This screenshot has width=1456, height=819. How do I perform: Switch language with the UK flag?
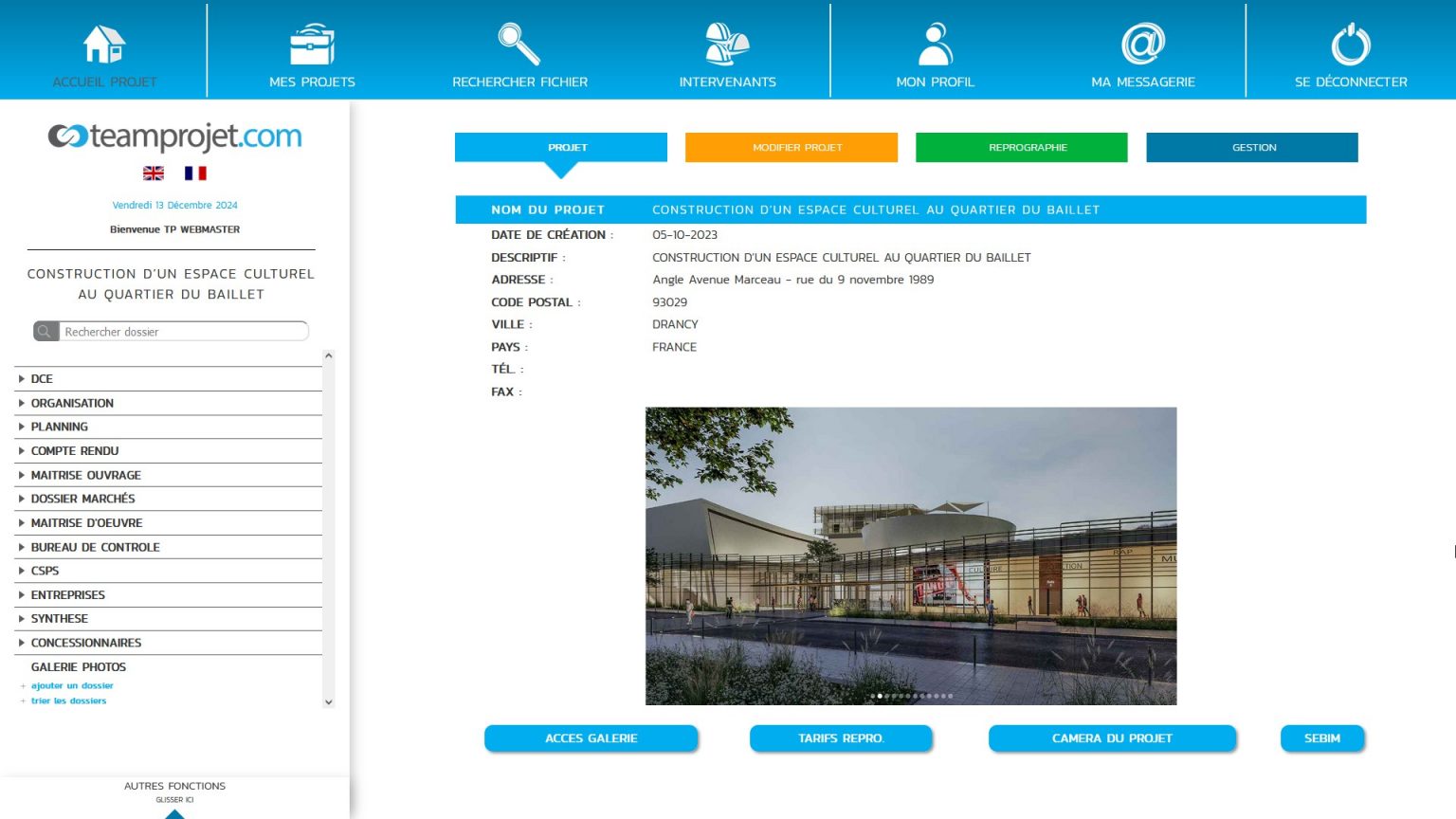(x=154, y=173)
